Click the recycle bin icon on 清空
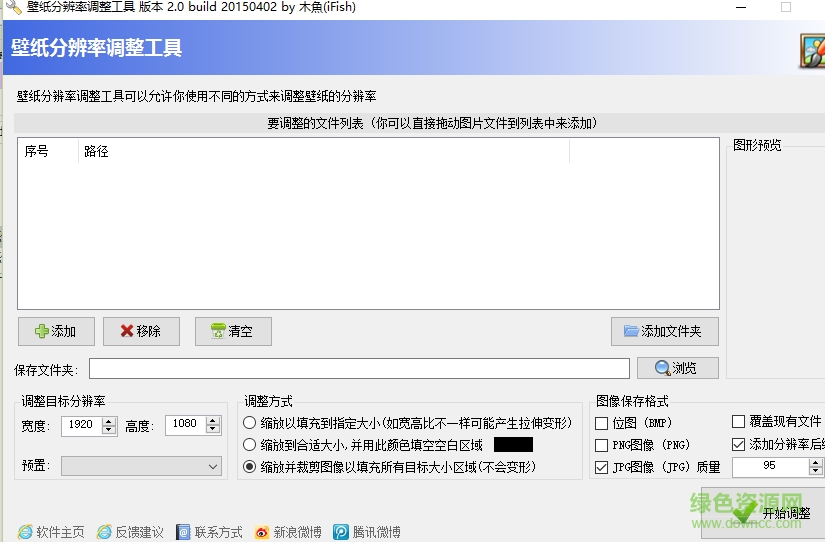825x542 pixels. tap(218, 331)
